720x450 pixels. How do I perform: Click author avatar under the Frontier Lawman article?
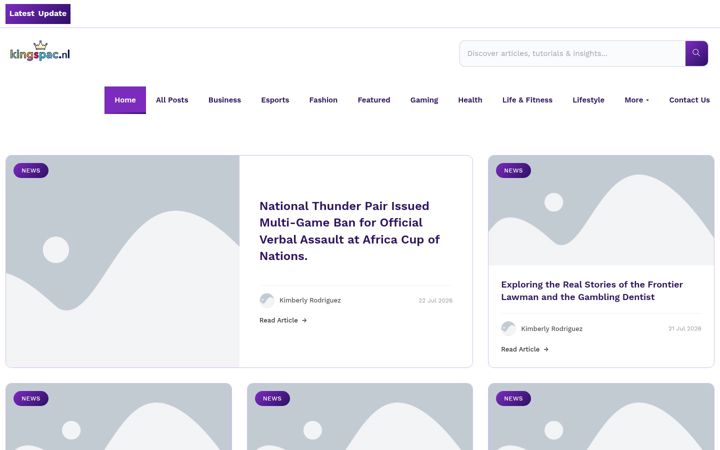point(508,328)
